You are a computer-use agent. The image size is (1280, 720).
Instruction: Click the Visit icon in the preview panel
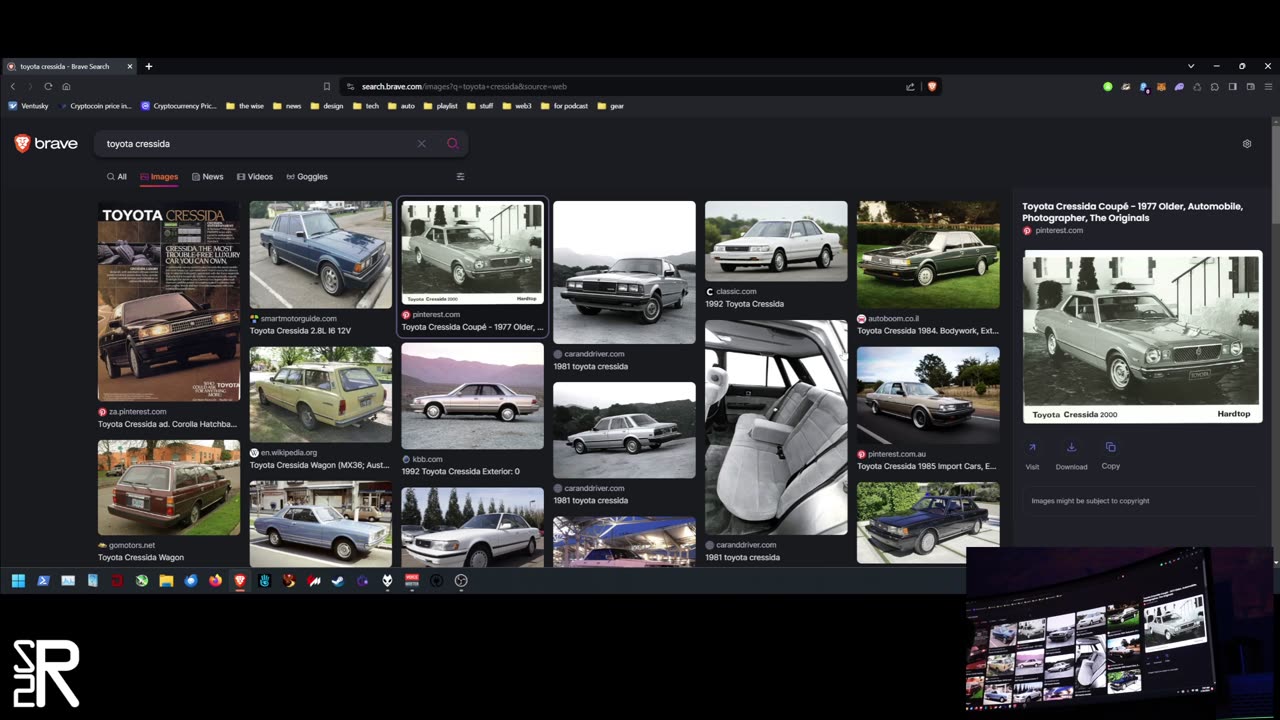(1032, 448)
